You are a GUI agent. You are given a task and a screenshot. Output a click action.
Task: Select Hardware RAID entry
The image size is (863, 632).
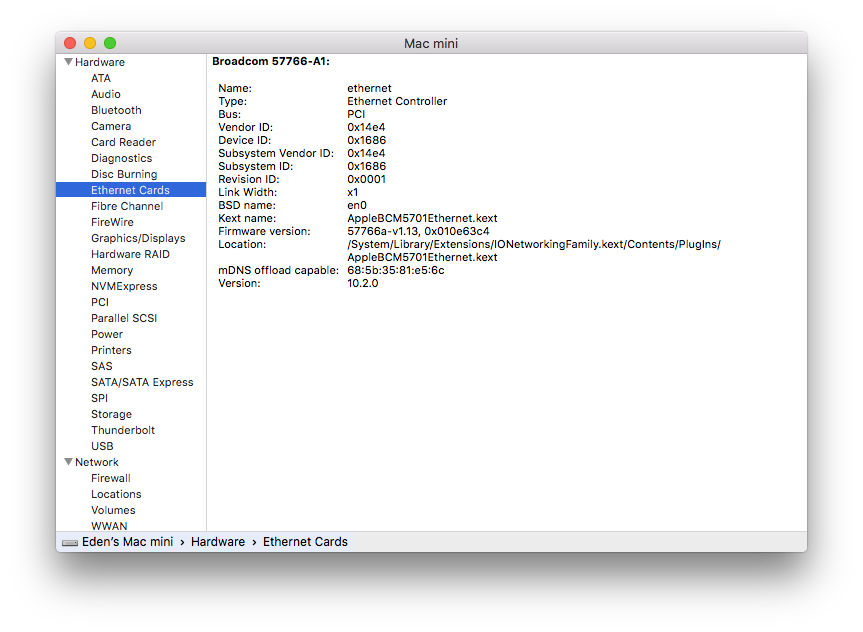pyautogui.click(x=130, y=254)
